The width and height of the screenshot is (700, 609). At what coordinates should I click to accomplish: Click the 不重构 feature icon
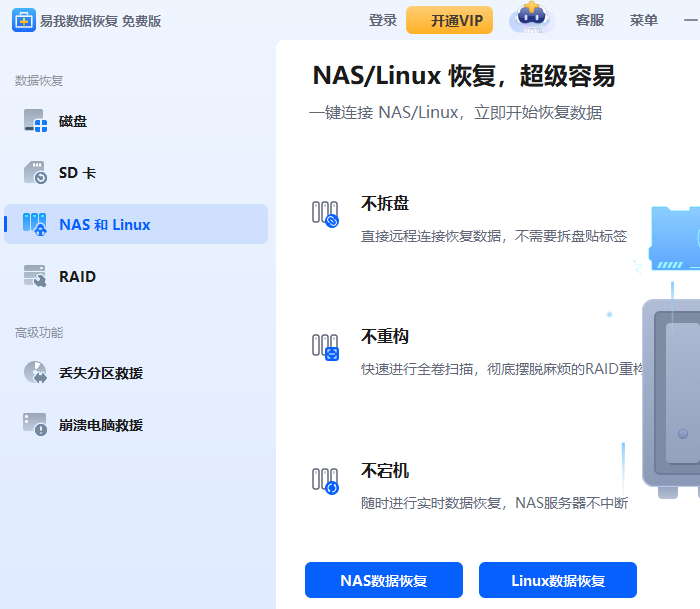[325, 347]
